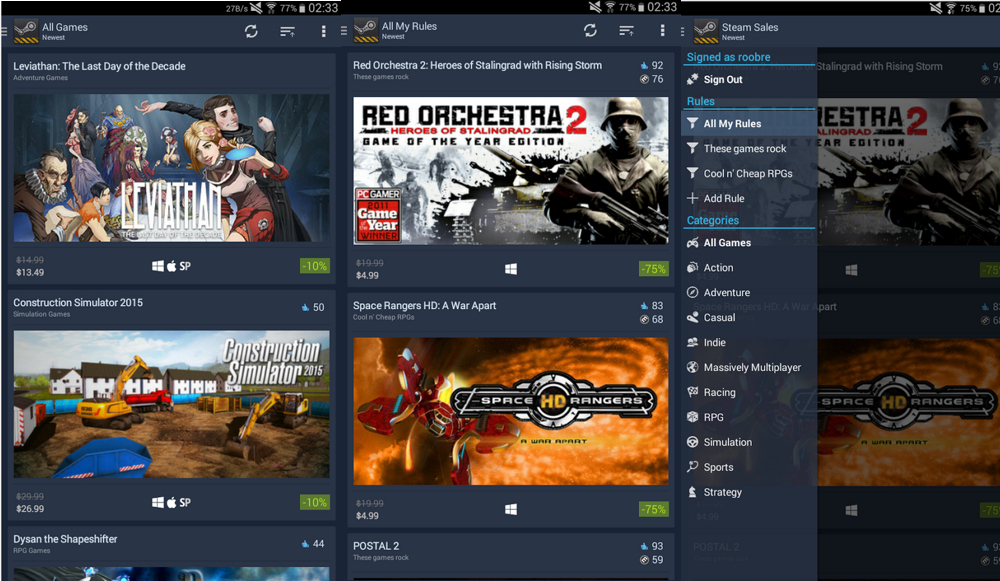Open the Leviathan game banner image
Image resolution: width=1000 pixels, height=581 pixels.
171,168
